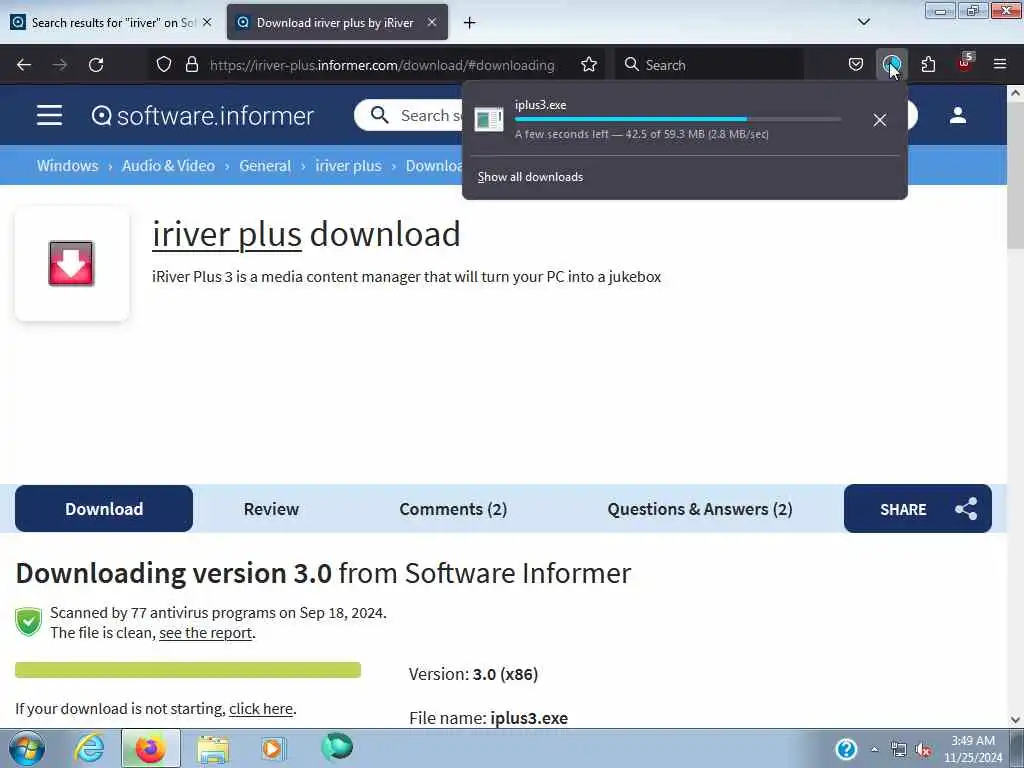Click the blue help tray icon

(x=846, y=749)
